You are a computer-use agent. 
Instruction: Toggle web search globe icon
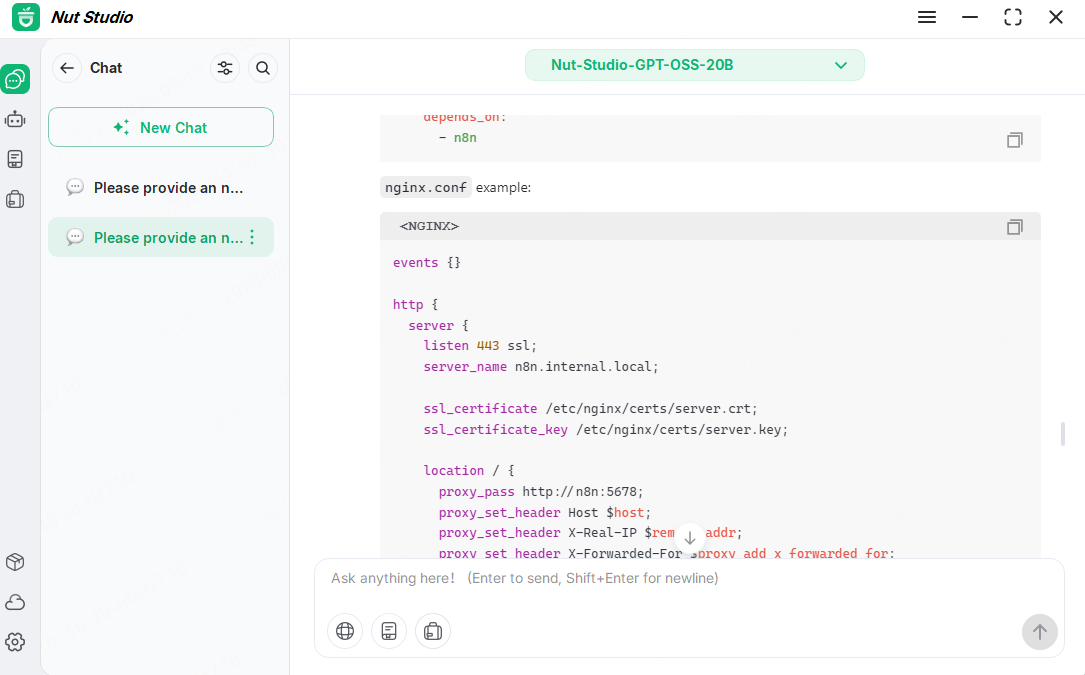[345, 631]
